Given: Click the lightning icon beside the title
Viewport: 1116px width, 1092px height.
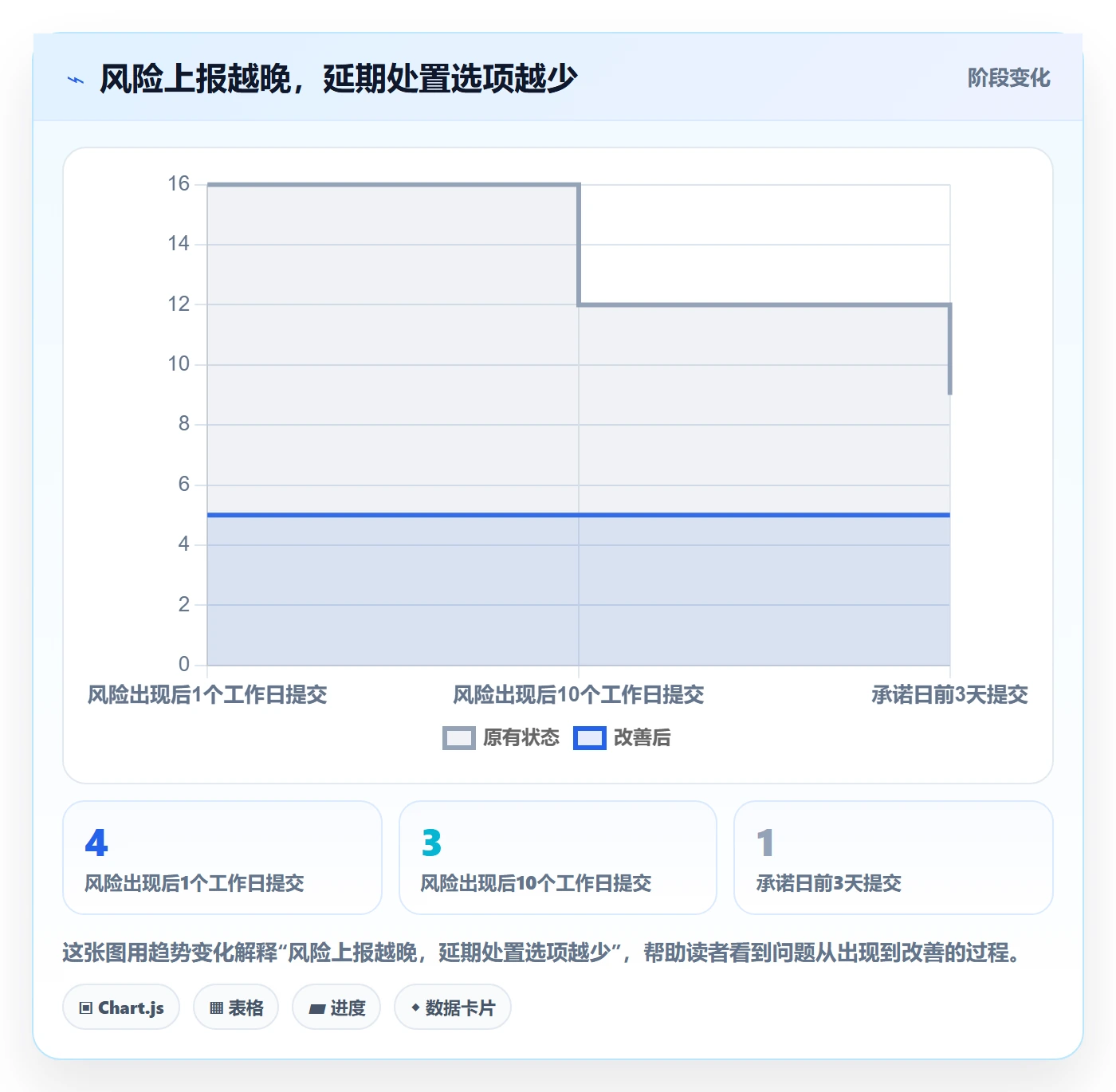Looking at the screenshot, I should pyautogui.click(x=76, y=80).
